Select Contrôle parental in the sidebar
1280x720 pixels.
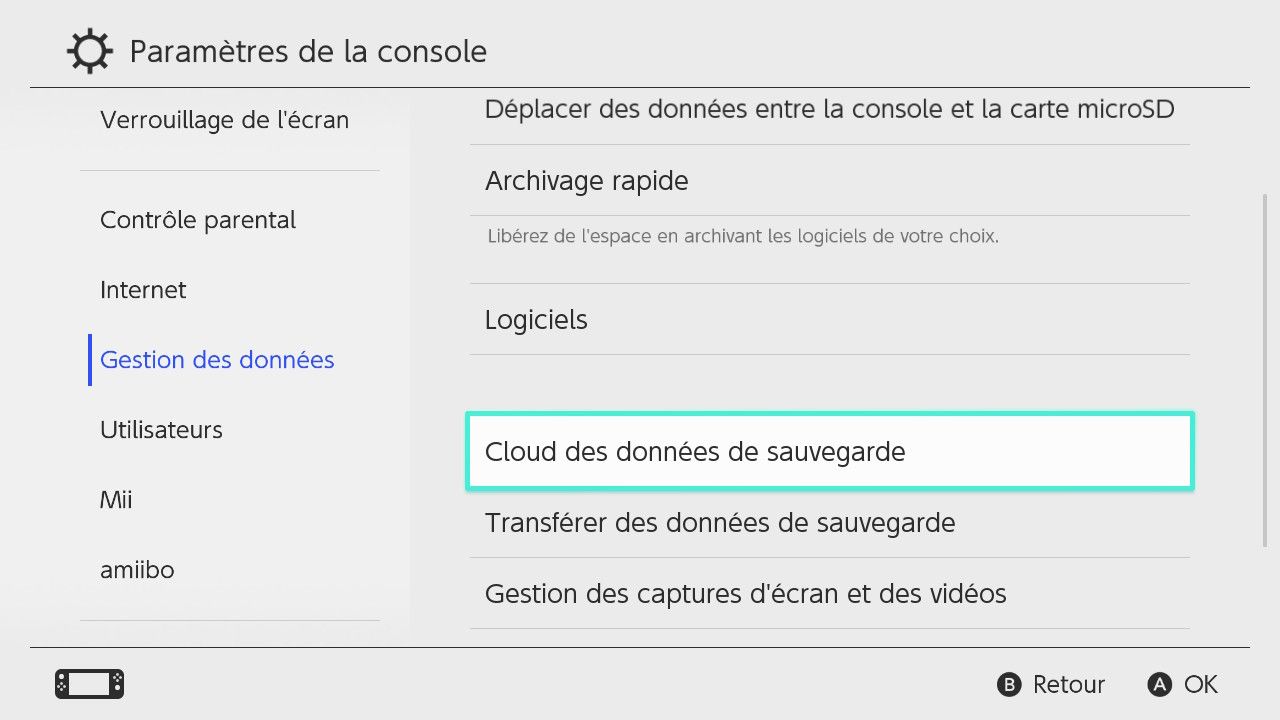pos(198,220)
